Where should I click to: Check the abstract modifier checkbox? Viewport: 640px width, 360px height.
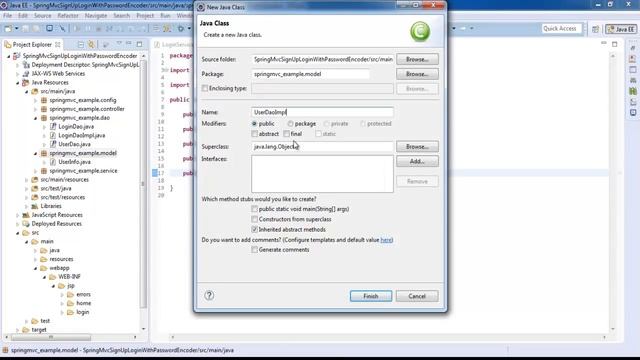click(254, 134)
